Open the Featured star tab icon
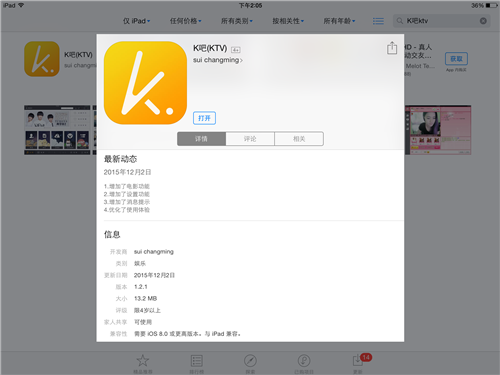This screenshot has width=500, height=375. (x=143, y=360)
